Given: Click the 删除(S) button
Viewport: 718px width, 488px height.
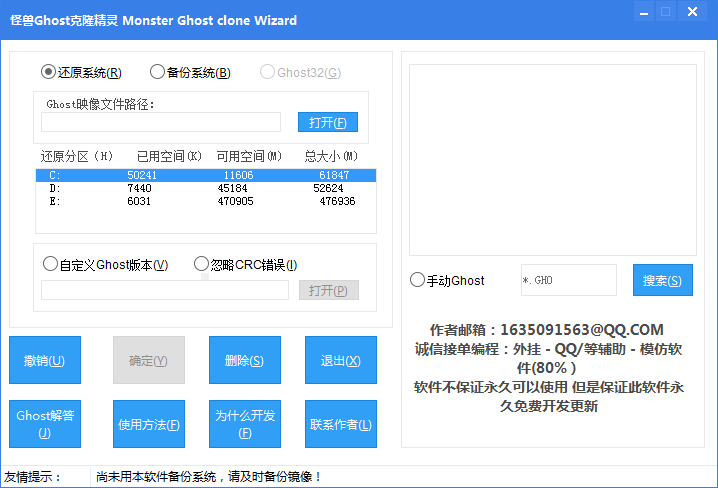Looking at the screenshot, I should [245, 360].
